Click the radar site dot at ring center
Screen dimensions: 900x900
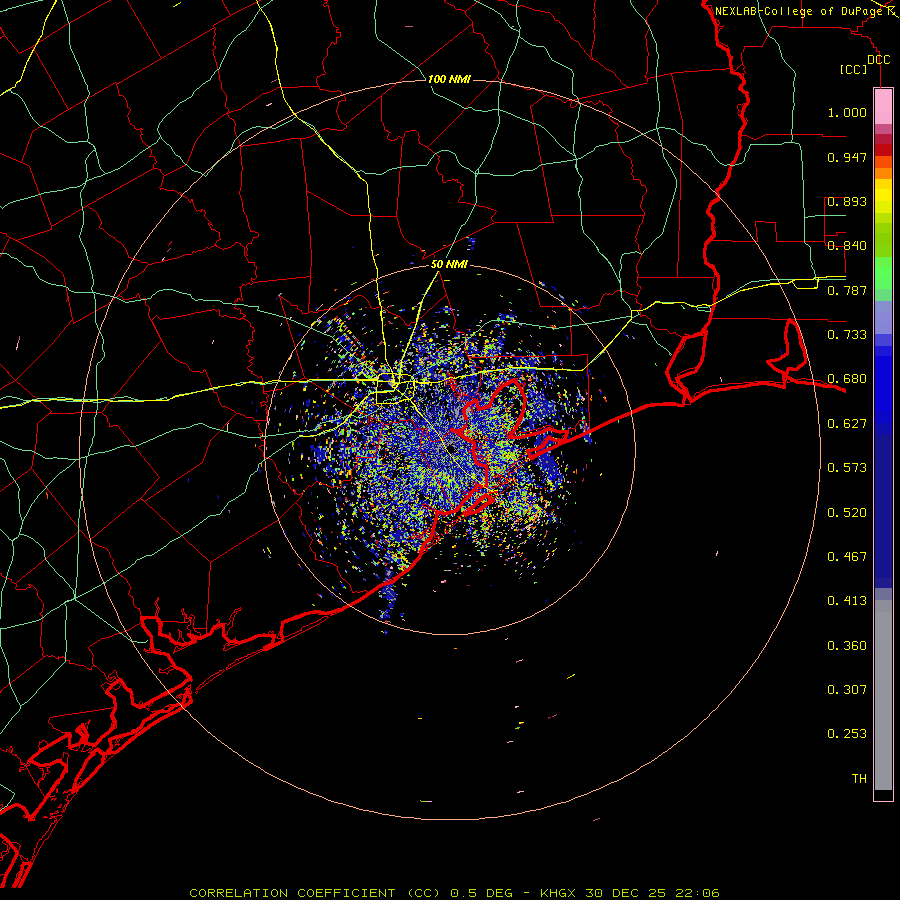click(x=452, y=449)
